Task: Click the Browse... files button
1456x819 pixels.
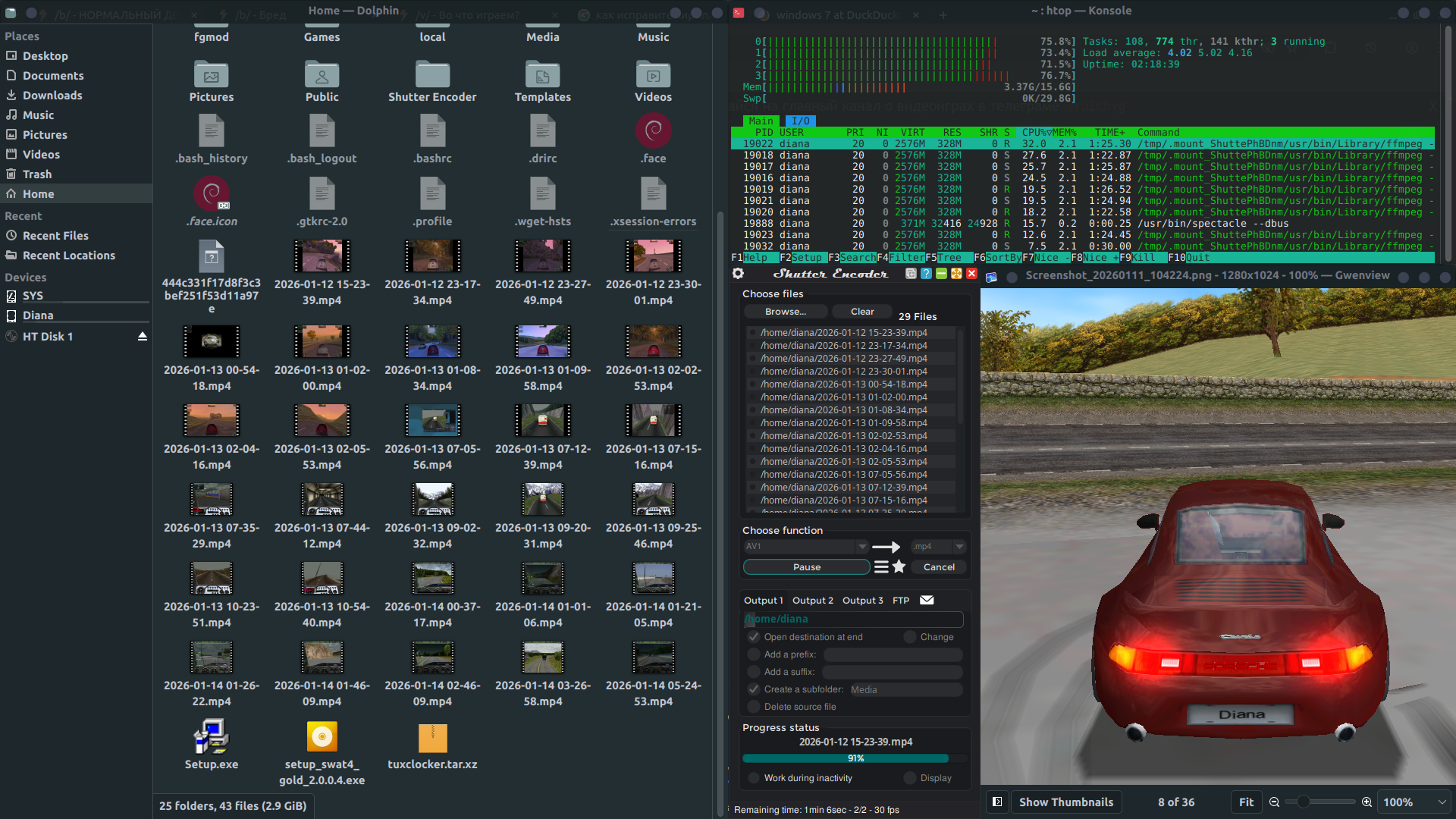Action: pyautogui.click(x=785, y=312)
